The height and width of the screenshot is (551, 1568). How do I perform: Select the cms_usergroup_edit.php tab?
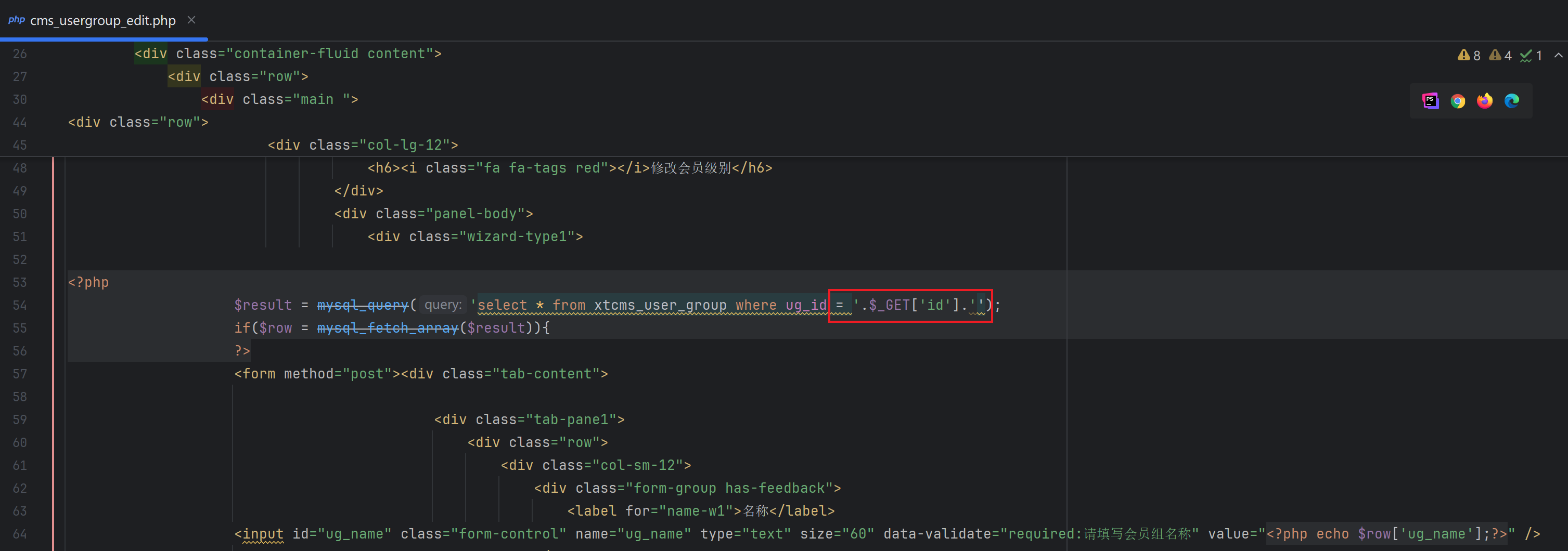(103, 20)
